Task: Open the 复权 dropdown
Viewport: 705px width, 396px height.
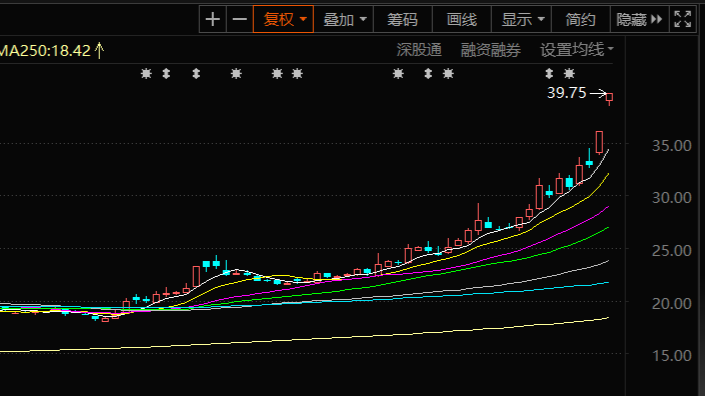Action: pyautogui.click(x=283, y=19)
